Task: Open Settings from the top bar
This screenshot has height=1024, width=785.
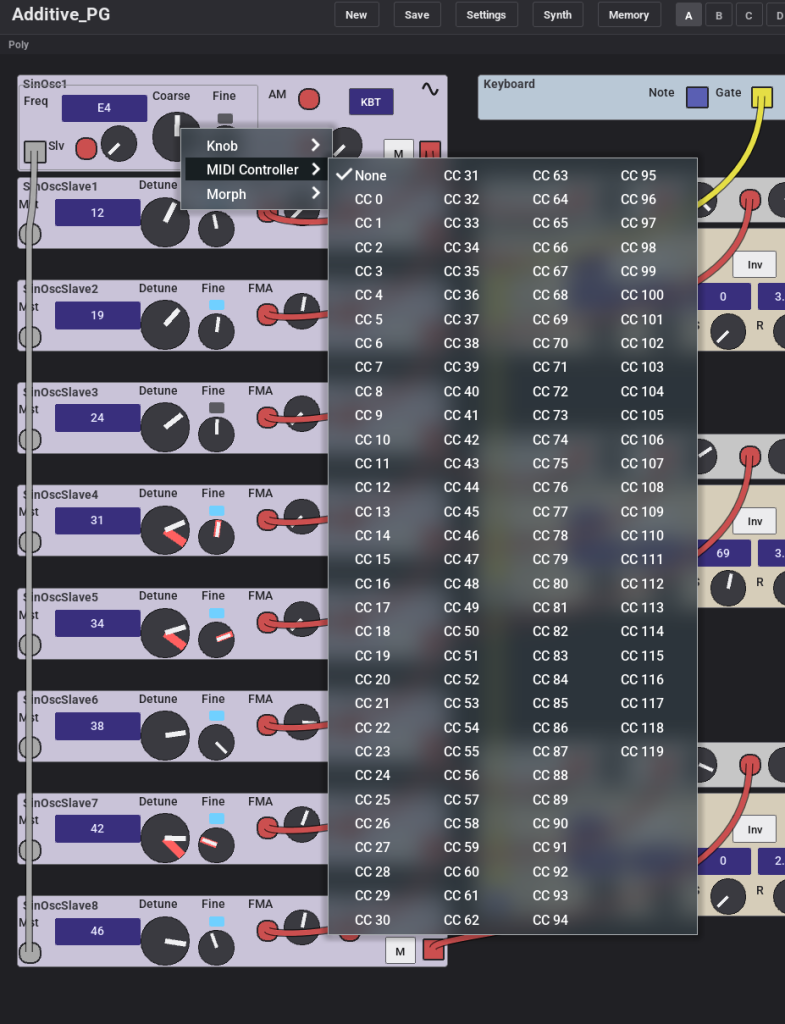Action: click(486, 14)
